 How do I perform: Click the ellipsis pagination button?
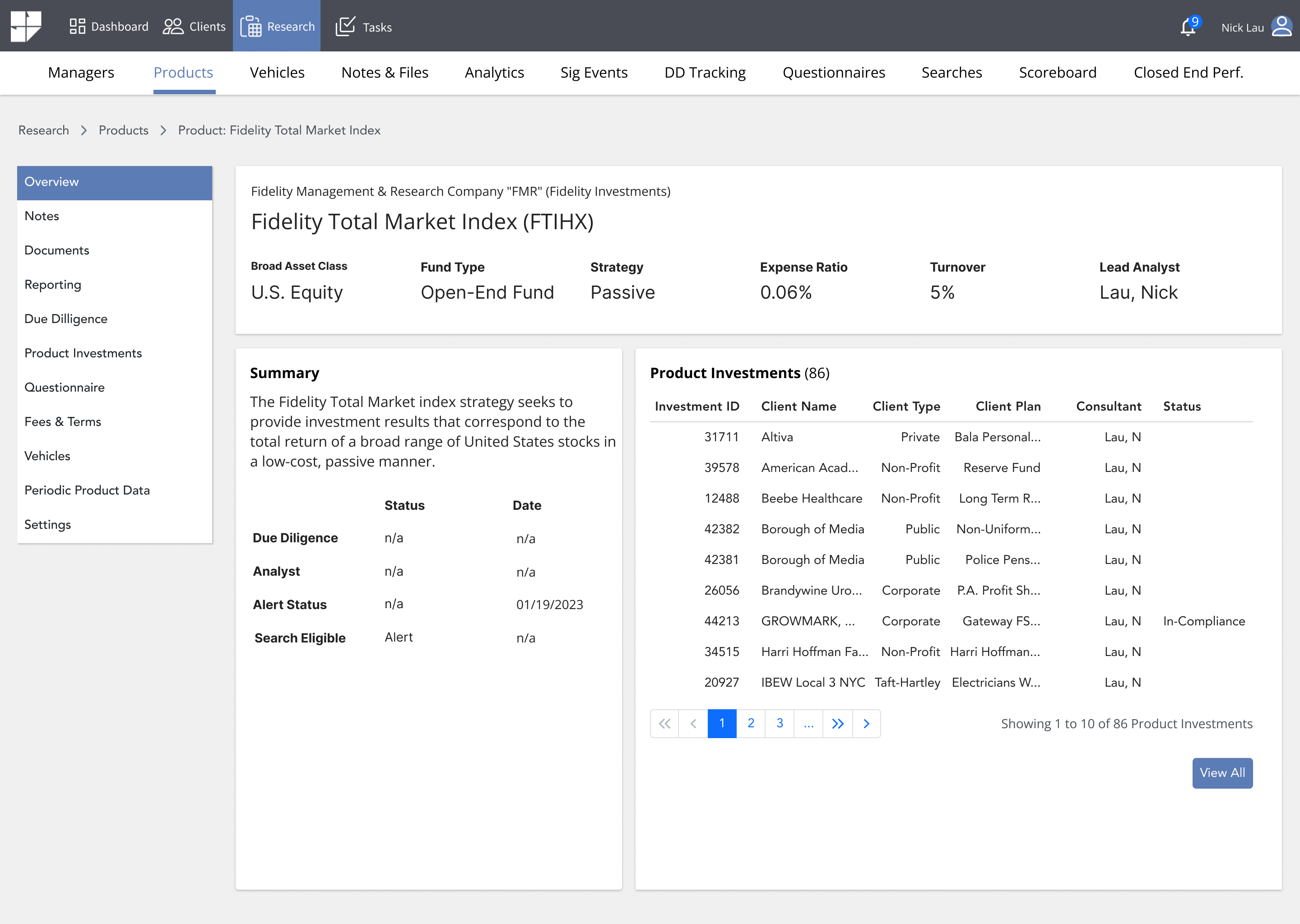[809, 724]
